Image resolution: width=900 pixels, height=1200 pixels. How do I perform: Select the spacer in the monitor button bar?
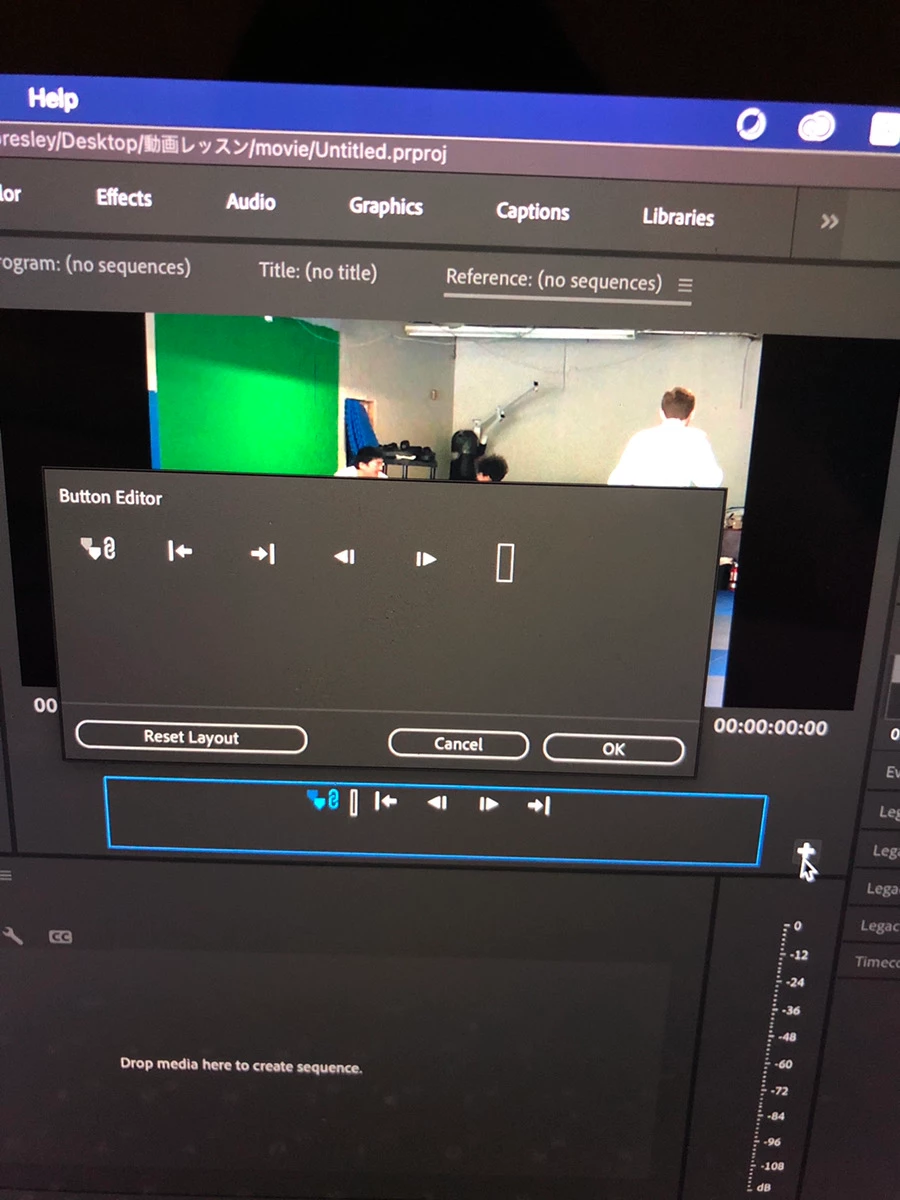(x=353, y=802)
